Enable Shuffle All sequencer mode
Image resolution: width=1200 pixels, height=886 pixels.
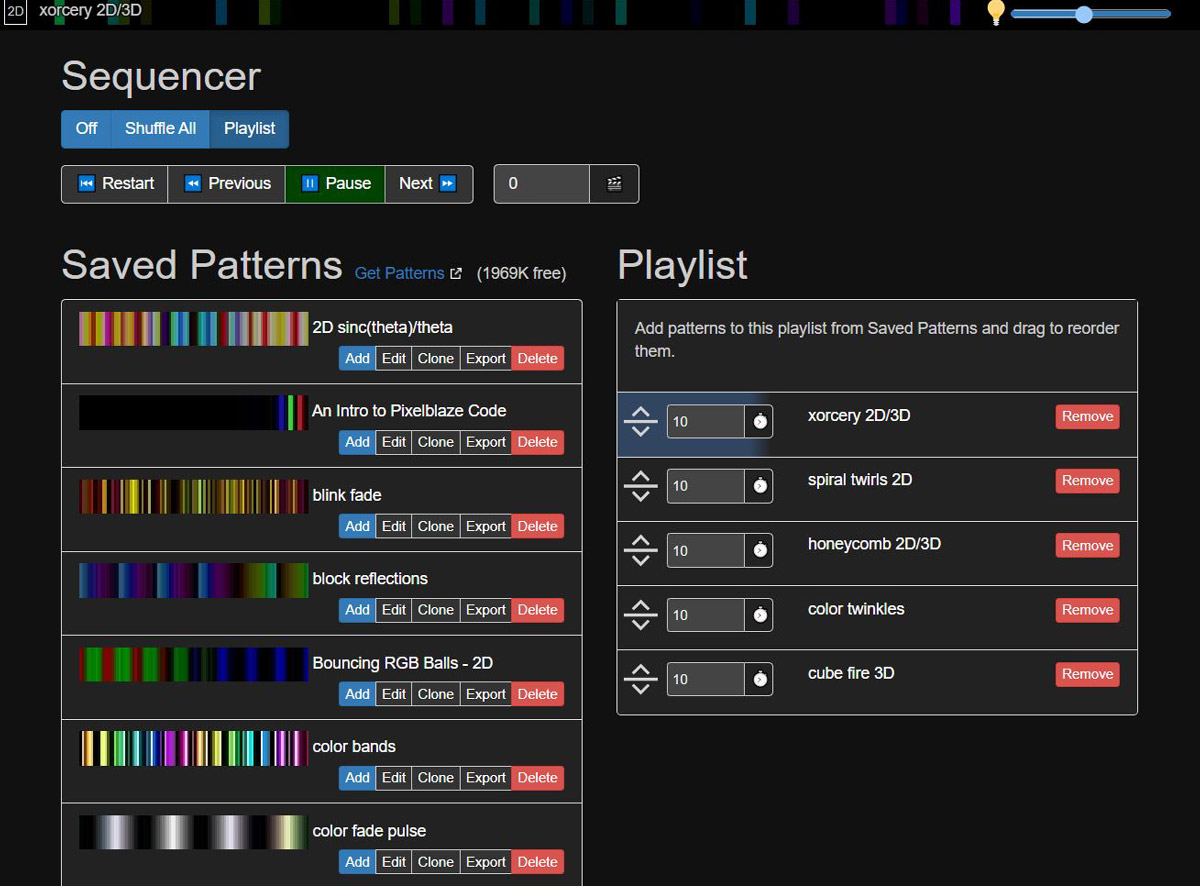coord(160,129)
